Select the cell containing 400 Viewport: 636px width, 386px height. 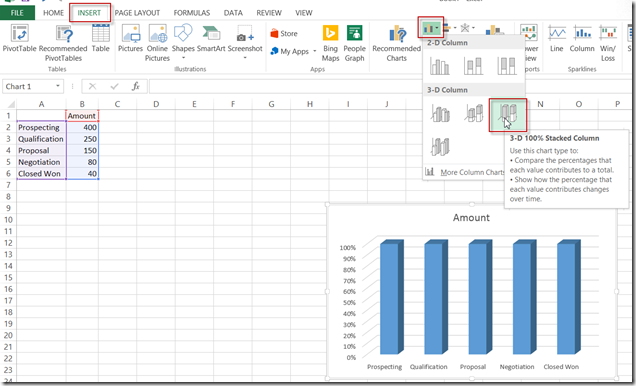click(82, 127)
